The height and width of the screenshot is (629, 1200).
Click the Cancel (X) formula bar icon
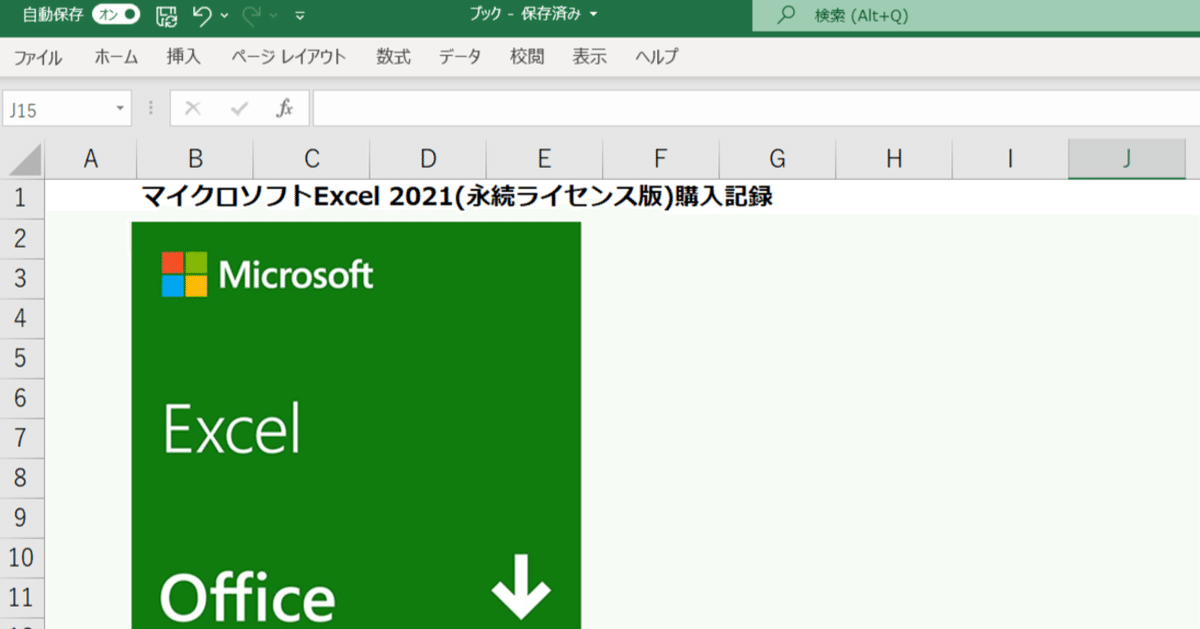point(193,109)
